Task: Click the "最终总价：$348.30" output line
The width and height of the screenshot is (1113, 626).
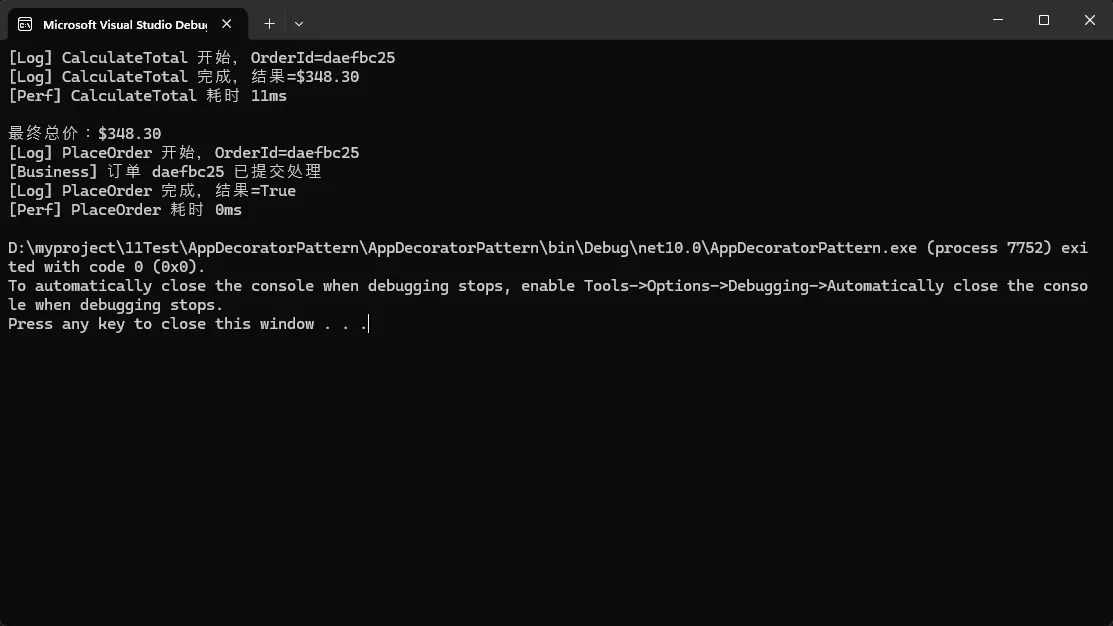Action: (x=84, y=134)
